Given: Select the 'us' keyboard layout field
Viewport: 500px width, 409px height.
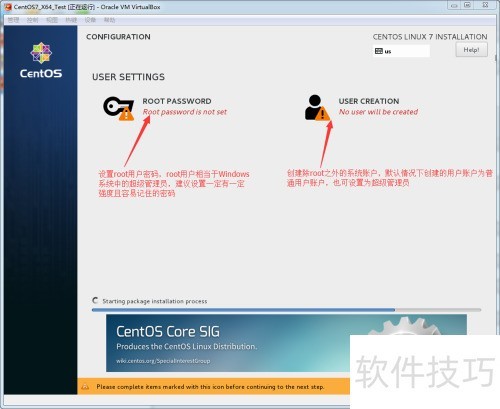Looking at the screenshot, I should (x=401, y=51).
